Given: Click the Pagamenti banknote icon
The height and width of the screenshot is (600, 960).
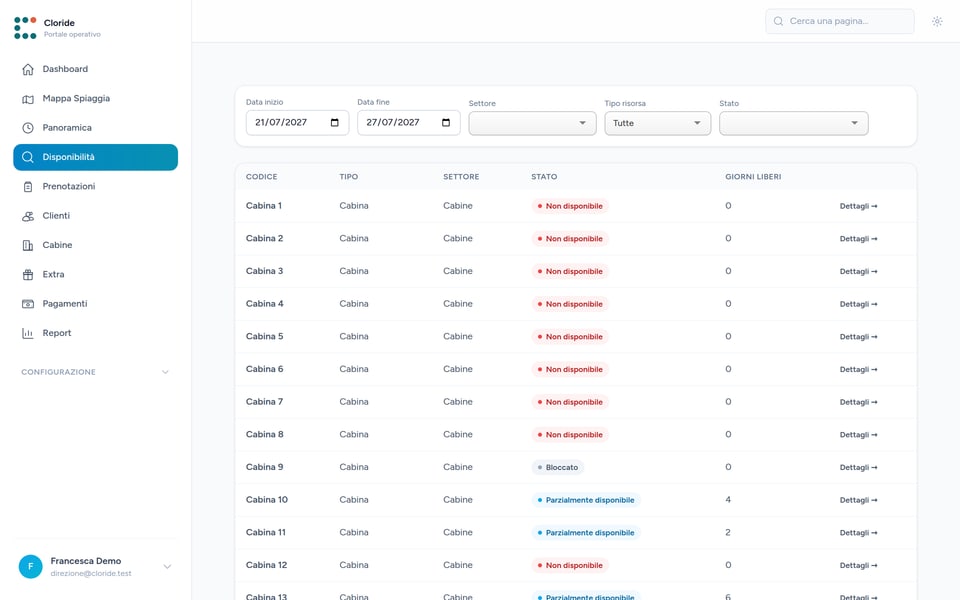Looking at the screenshot, I should tap(28, 304).
